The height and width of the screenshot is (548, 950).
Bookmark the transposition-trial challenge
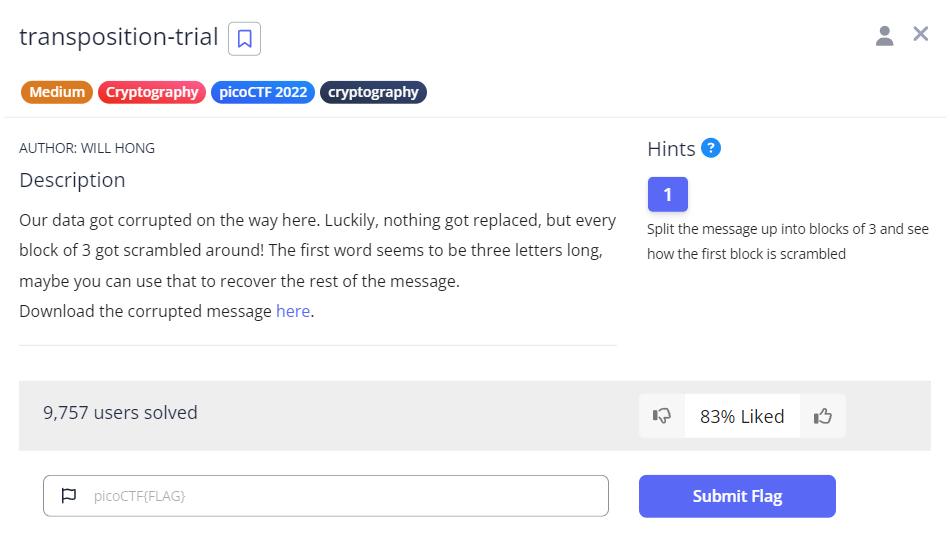(x=244, y=39)
